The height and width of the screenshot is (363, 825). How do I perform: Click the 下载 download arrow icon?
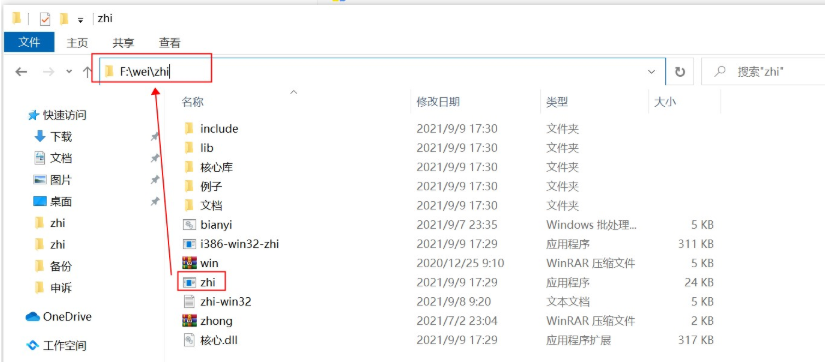click(39, 137)
